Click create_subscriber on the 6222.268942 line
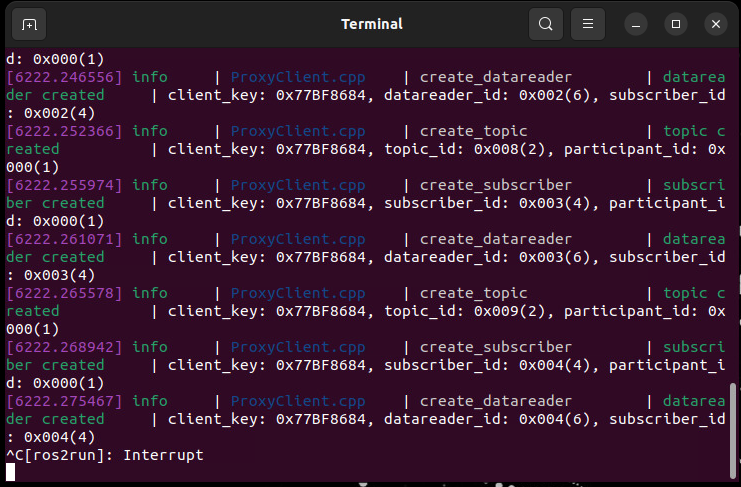This screenshot has width=741, height=487. click(x=496, y=347)
